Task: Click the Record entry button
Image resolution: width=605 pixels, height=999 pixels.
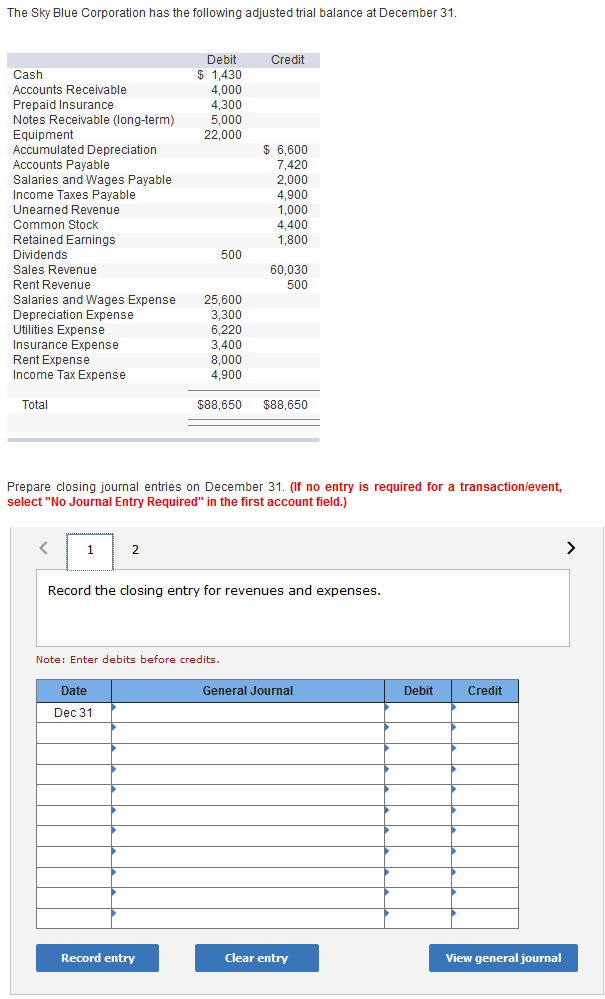Action: click(x=97, y=958)
